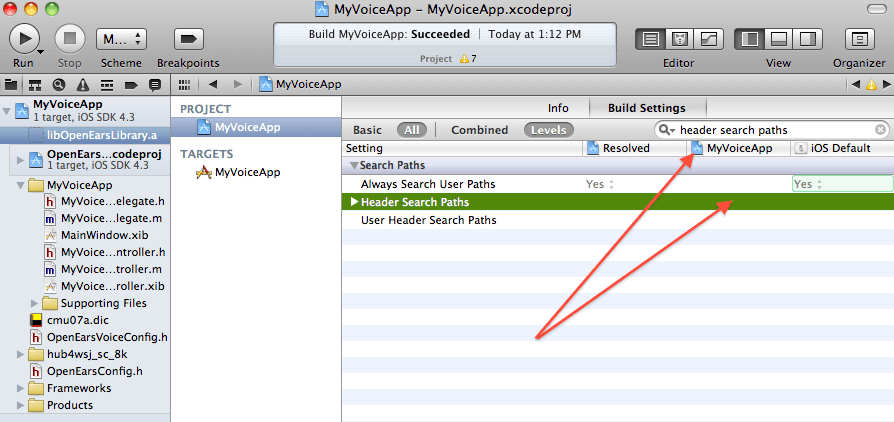
Task: Click the Run button
Action: 24,38
